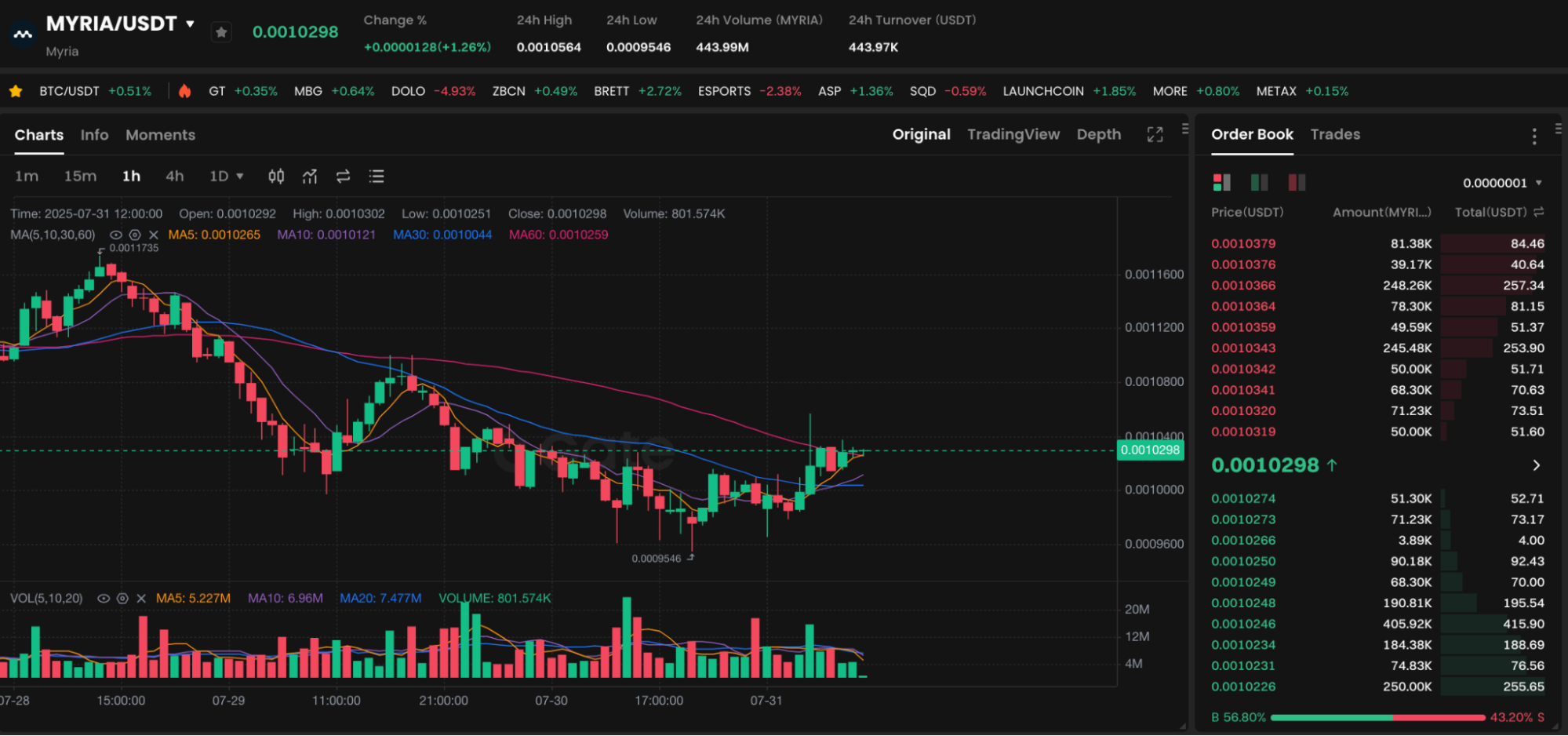Click the large 0.0010298 last price
This screenshot has height=736, width=1568.
[1265, 465]
